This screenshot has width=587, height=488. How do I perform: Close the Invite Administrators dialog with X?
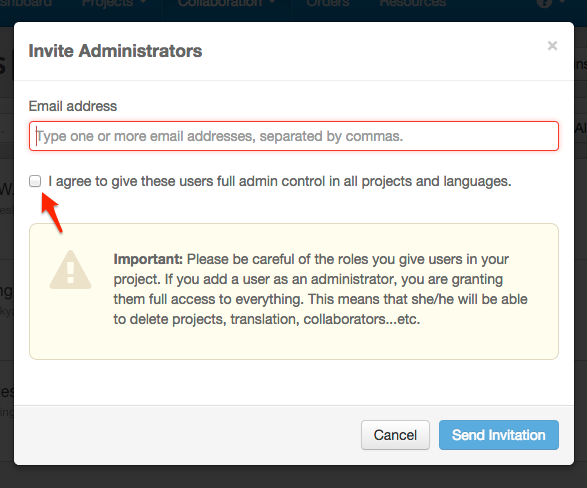(x=552, y=46)
